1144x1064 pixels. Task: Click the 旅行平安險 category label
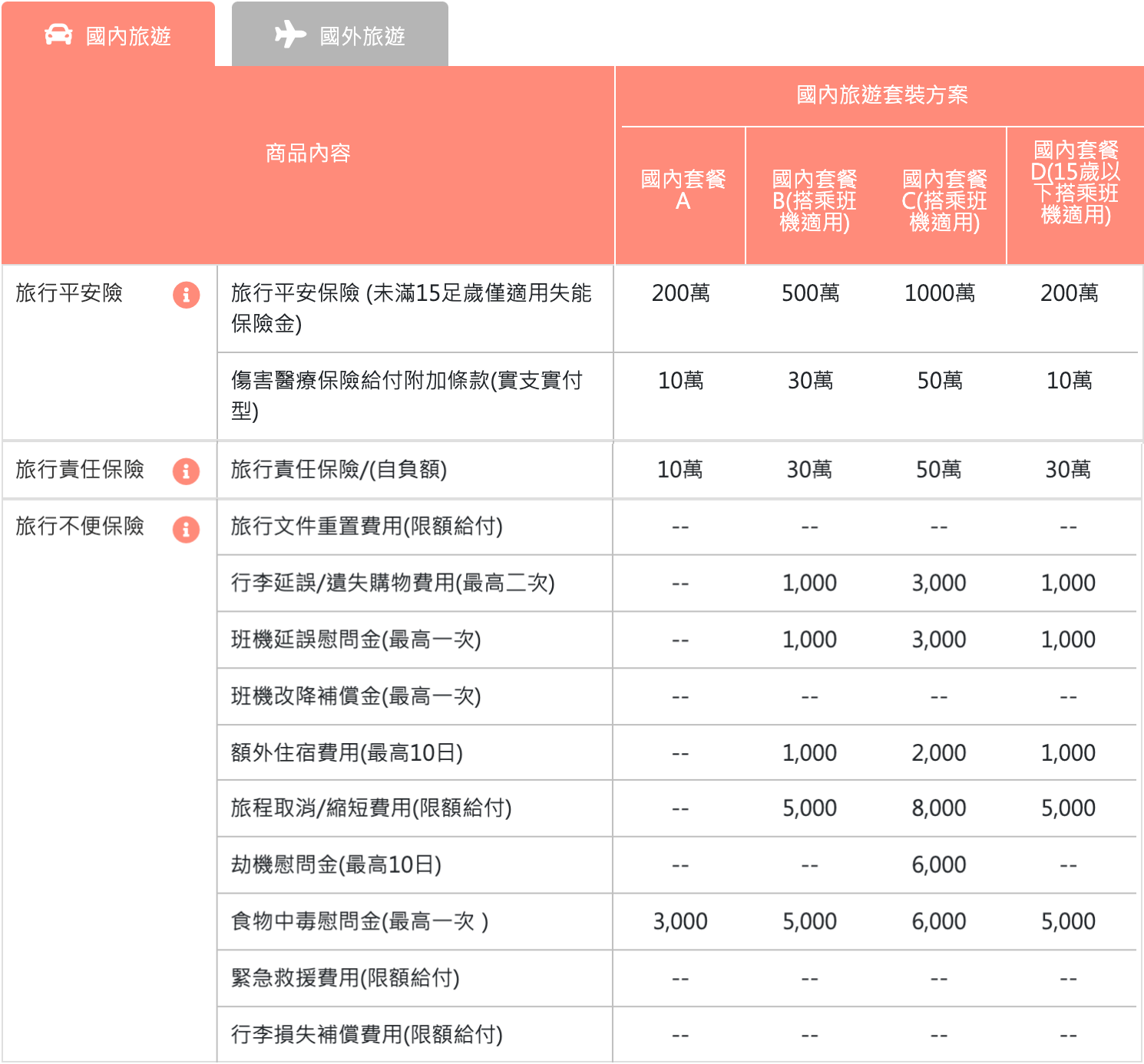click(x=69, y=293)
